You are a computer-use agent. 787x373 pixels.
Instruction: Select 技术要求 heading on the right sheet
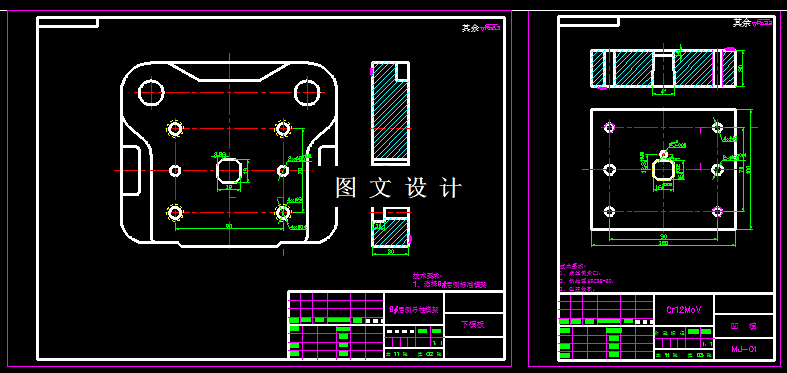tap(573, 267)
